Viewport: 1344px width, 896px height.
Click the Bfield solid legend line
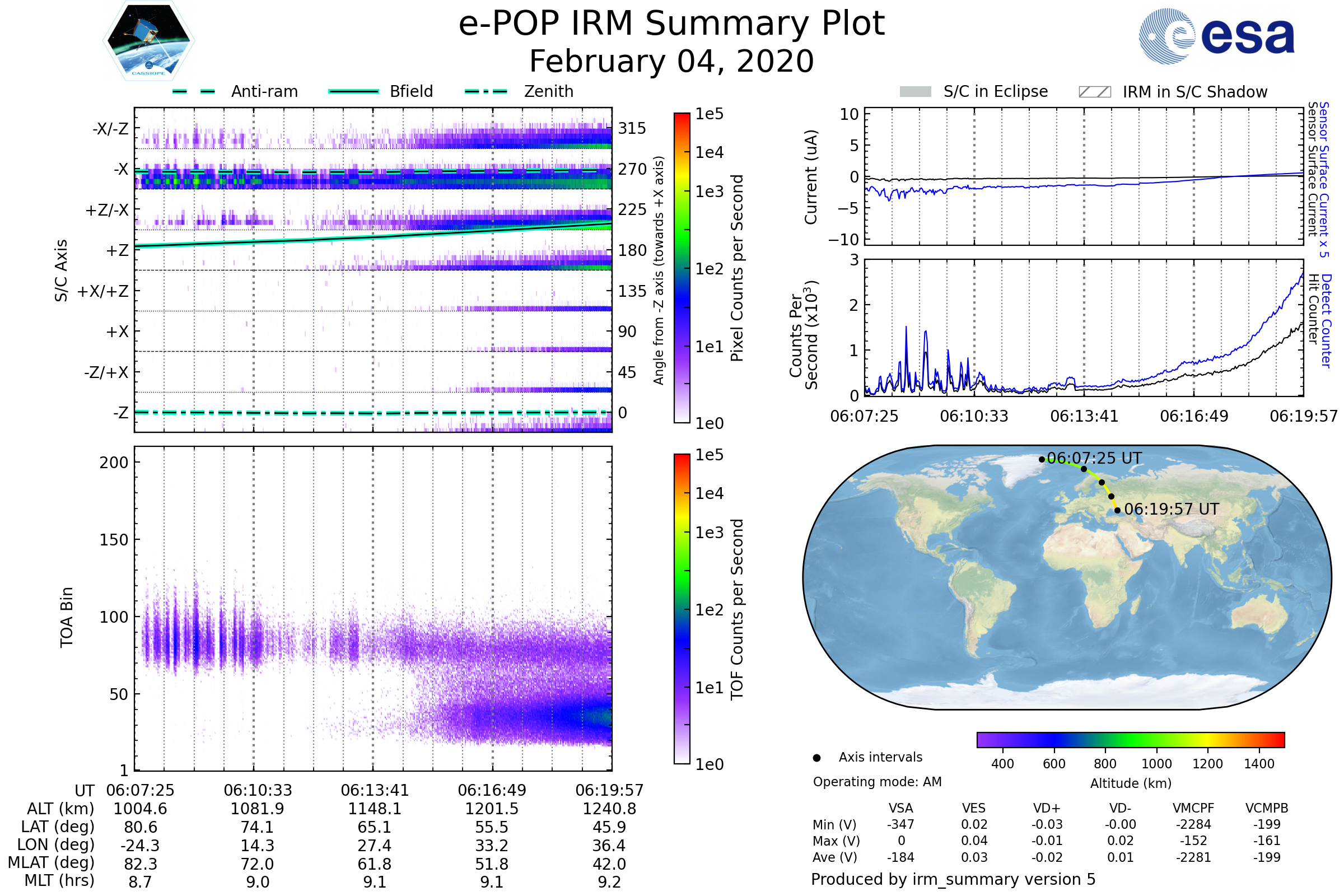click(353, 91)
